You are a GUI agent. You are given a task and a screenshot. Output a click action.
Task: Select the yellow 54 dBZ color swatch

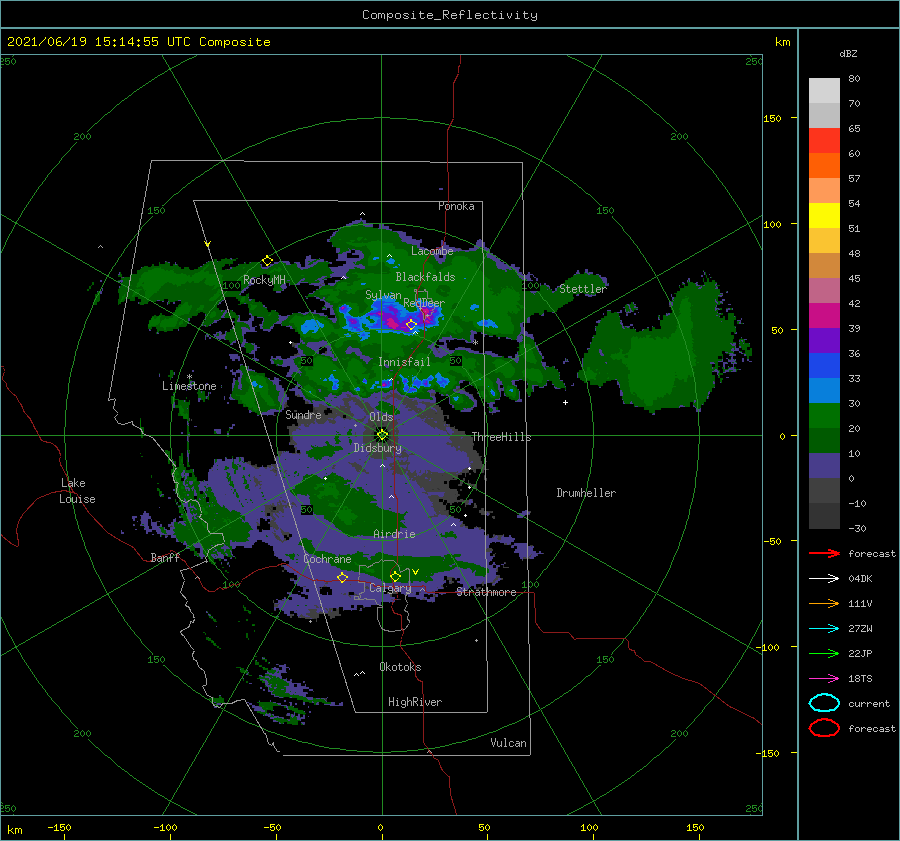(824, 215)
